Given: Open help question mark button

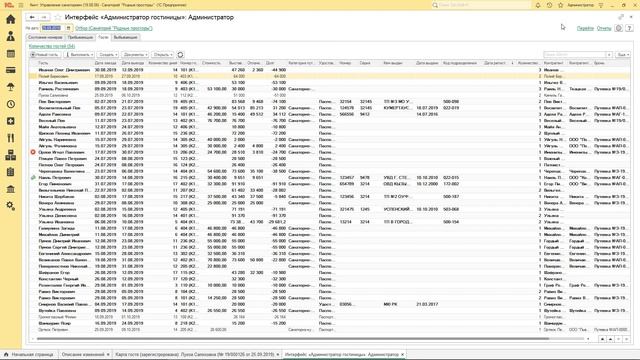Looking at the screenshot, I should pyautogui.click(x=629, y=28).
